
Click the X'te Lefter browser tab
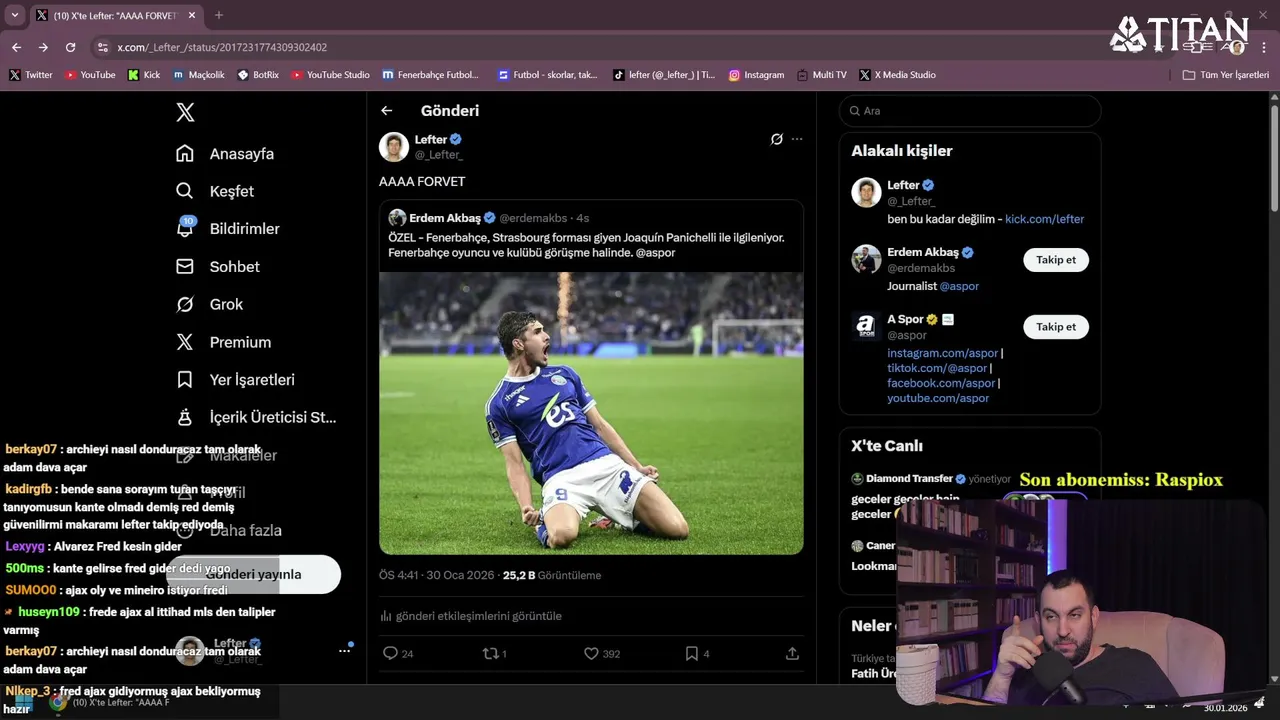tap(115, 15)
